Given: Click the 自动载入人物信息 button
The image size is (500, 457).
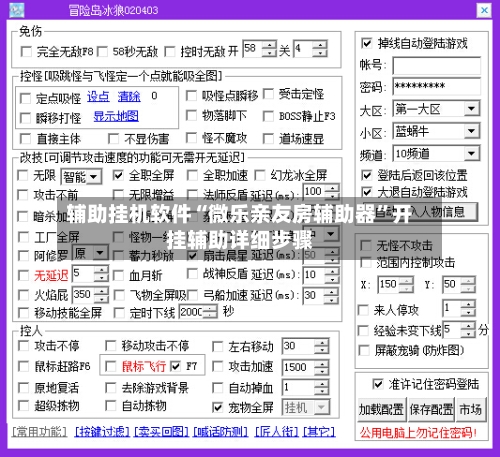Looking at the screenshot, I should tap(420, 211).
